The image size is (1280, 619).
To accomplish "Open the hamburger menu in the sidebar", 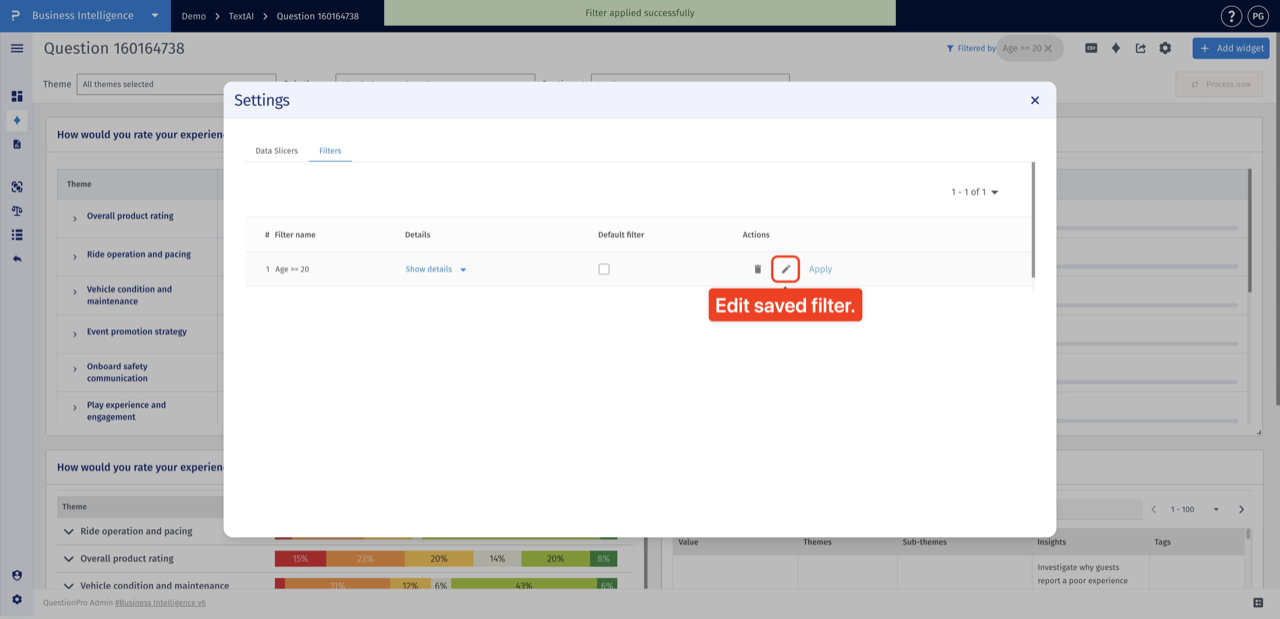I will click(17, 48).
